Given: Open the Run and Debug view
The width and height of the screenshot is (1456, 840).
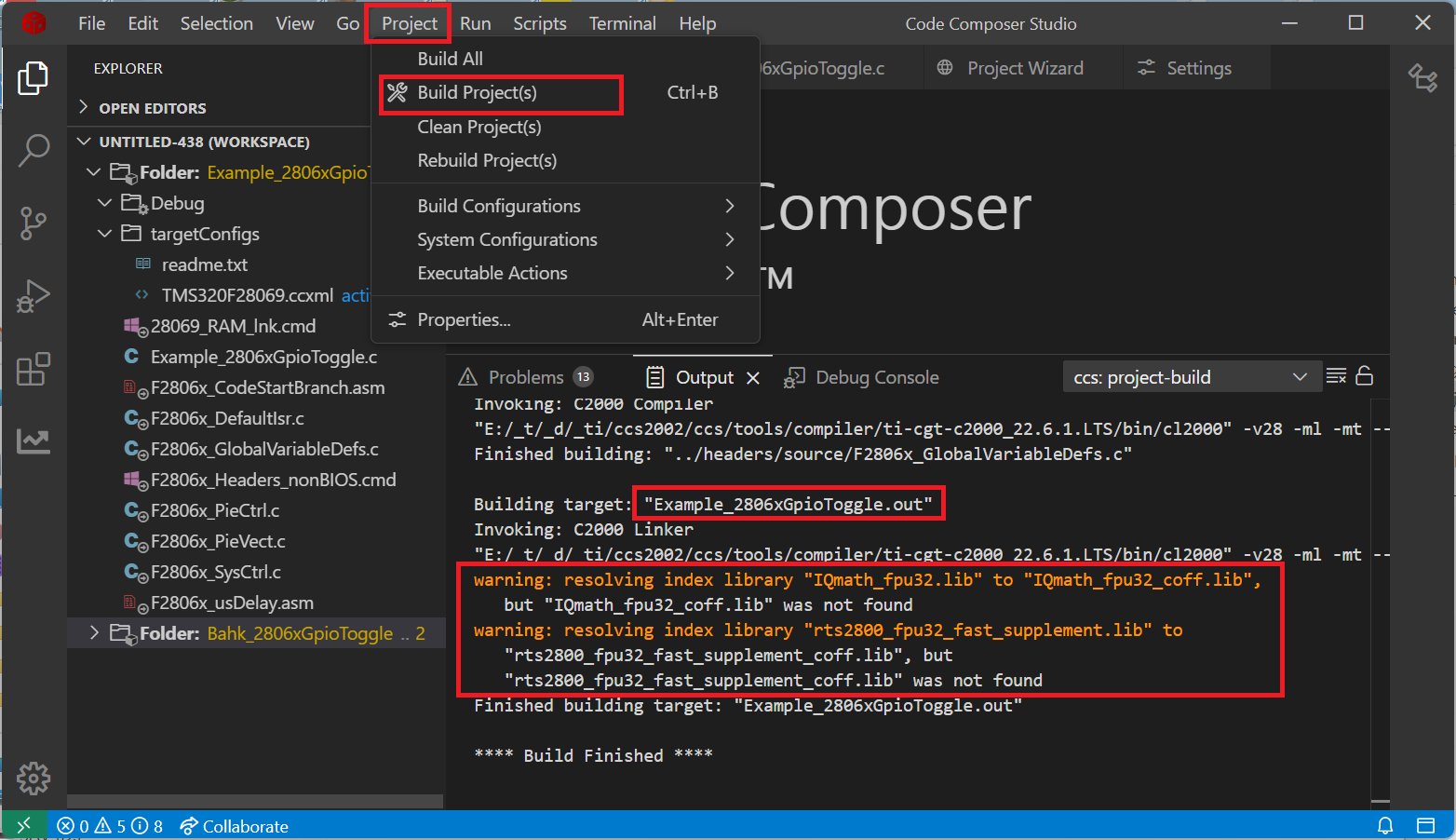Looking at the screenshot, I should 34,296.
